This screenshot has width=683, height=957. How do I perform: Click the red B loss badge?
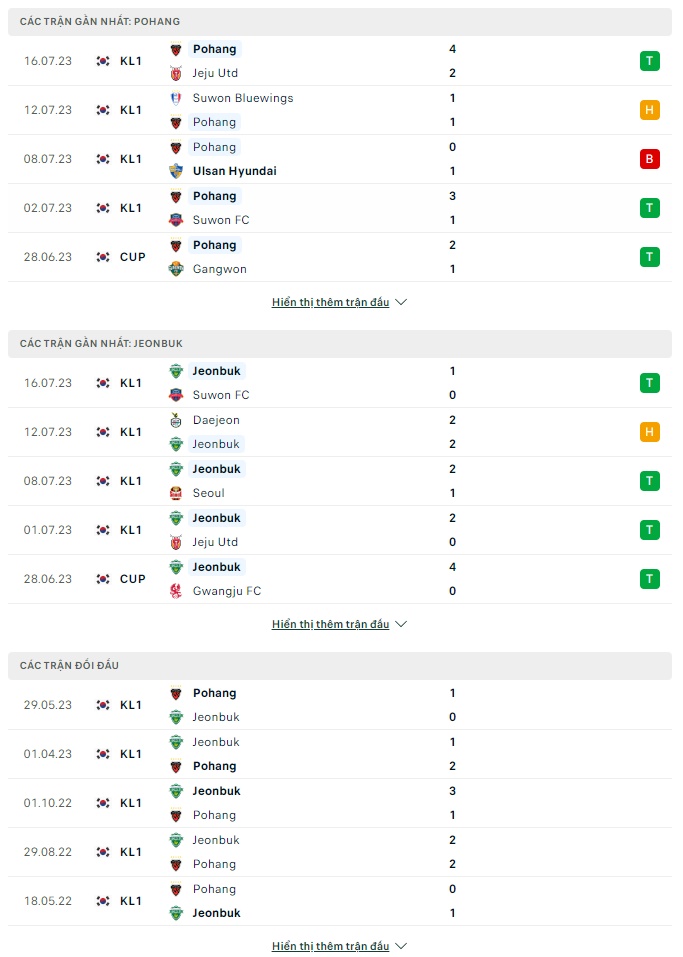650,159
